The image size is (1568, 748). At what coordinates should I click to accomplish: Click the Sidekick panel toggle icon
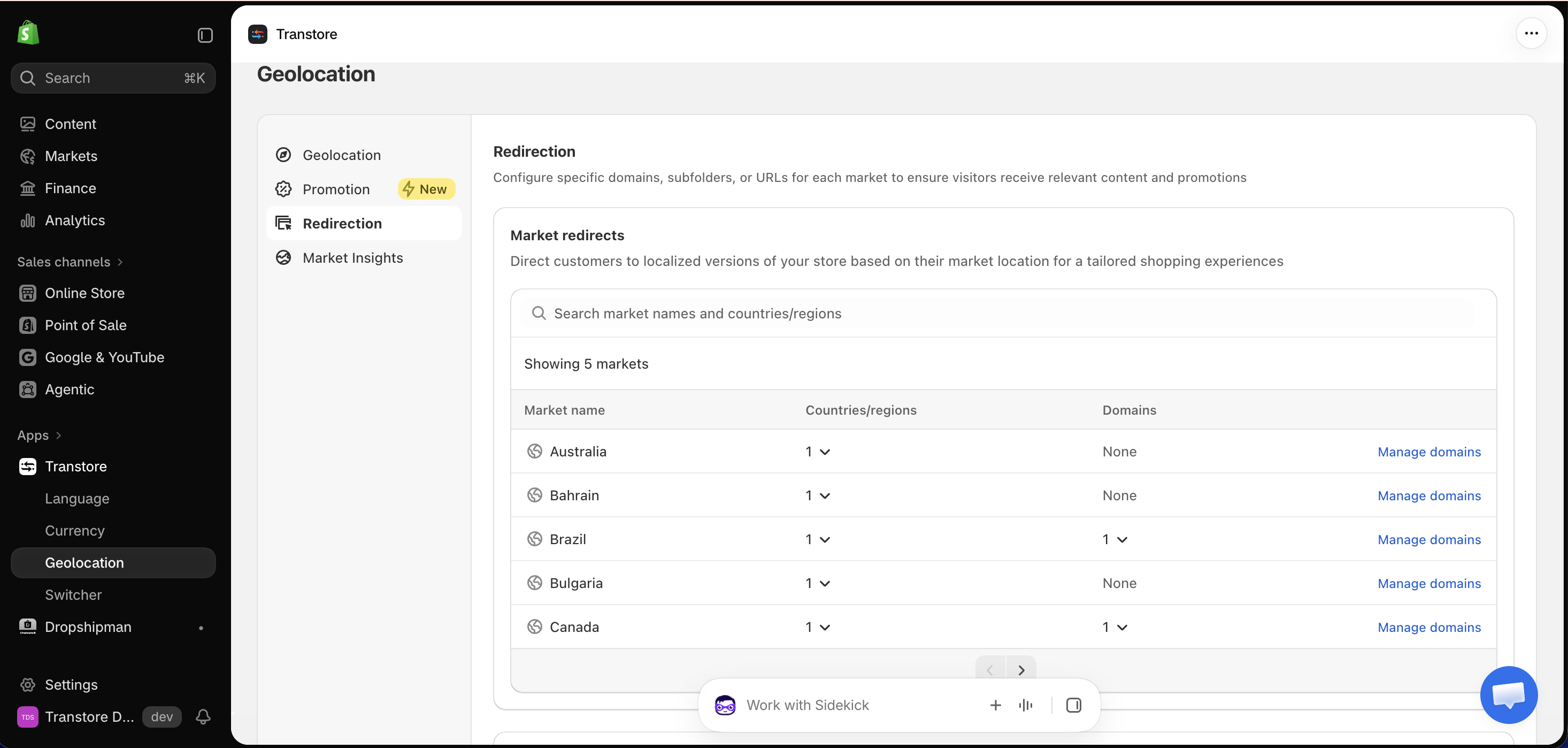(1074, 705)
